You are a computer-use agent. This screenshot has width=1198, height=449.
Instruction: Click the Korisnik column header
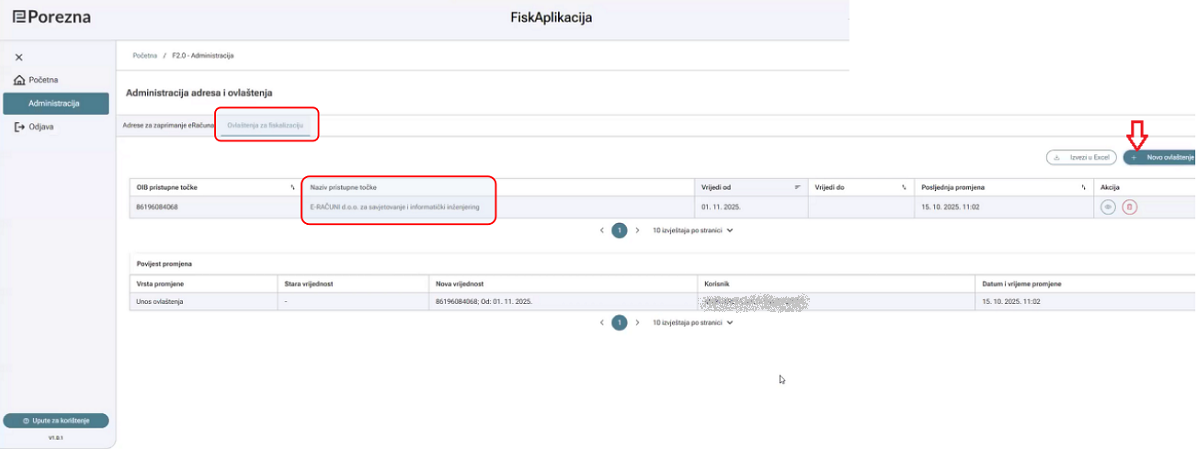click(835, 283)
